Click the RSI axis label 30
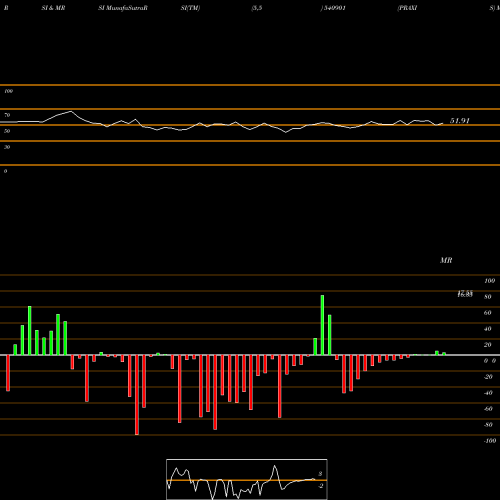 click(7, 147)
